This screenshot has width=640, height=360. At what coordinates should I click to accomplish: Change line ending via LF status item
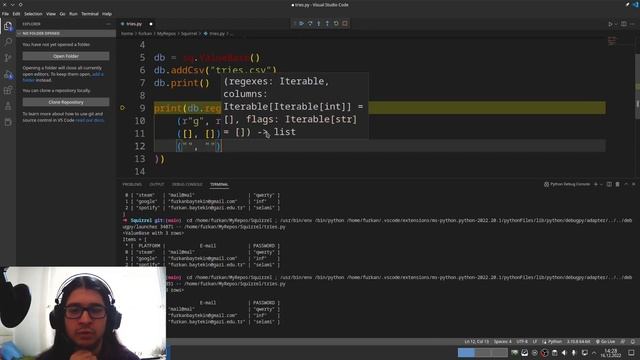pos(535,342)
